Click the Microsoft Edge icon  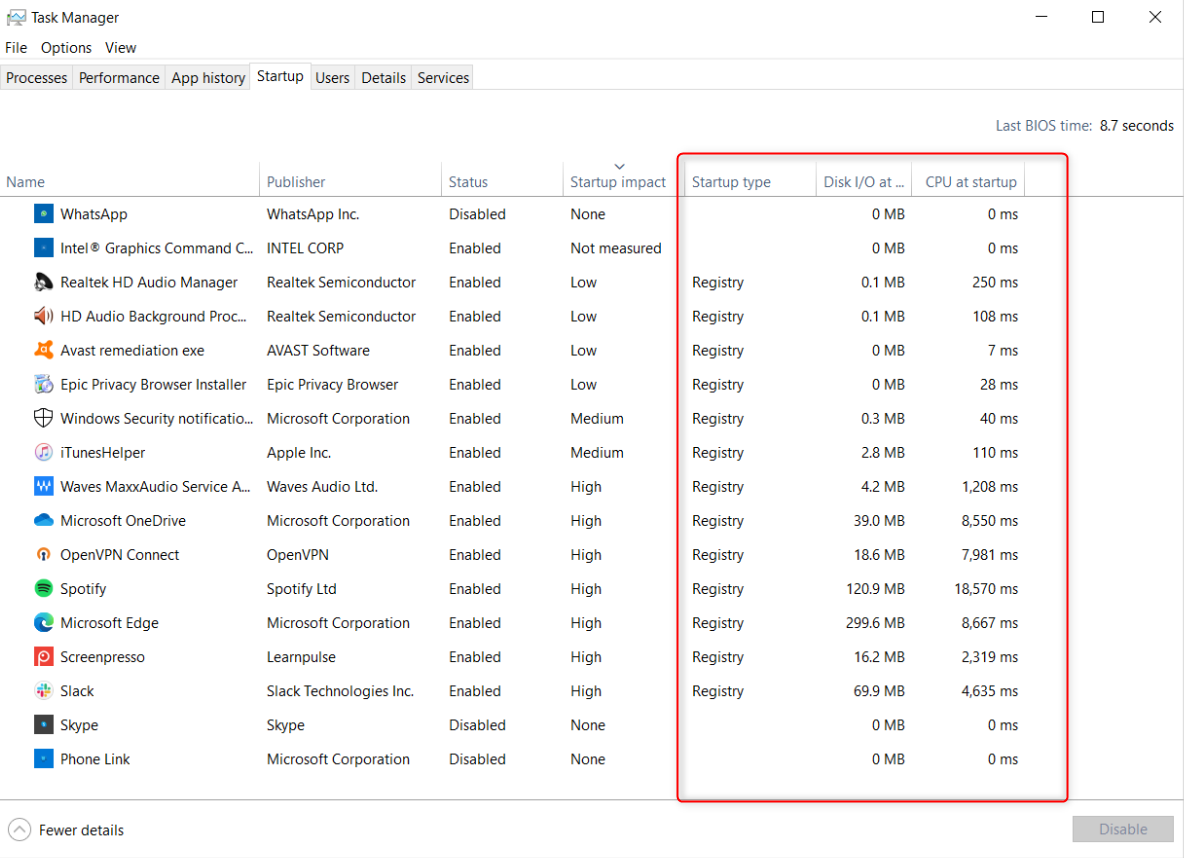click(x=44, y=622)
